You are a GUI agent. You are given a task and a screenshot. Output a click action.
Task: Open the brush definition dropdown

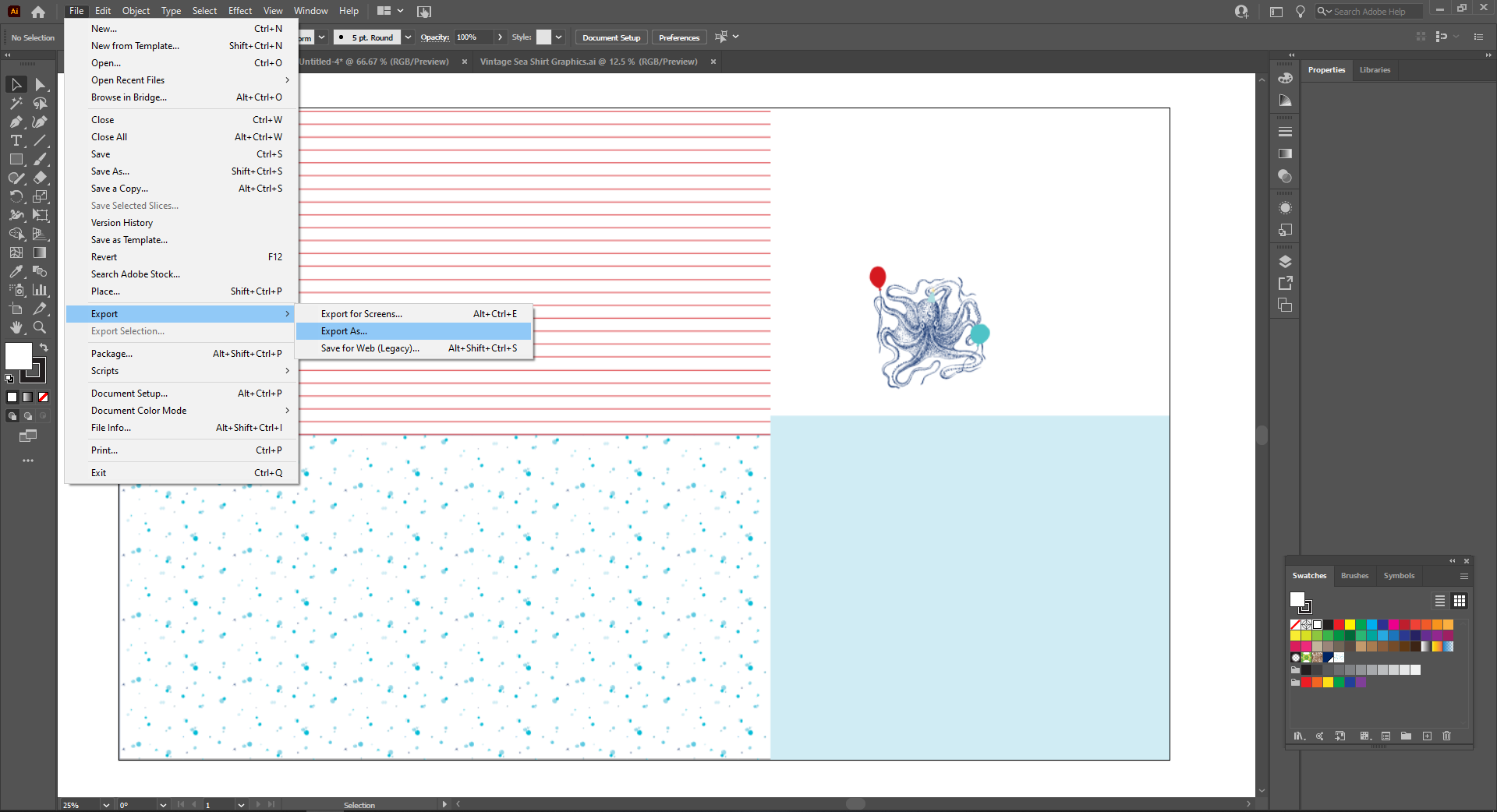pyautogui.click(x=408, y=37)
